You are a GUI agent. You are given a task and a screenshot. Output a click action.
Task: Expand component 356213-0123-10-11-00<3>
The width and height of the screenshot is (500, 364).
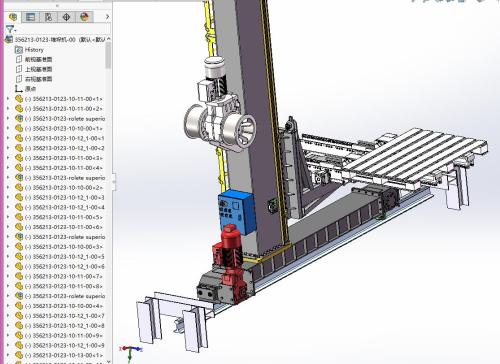[x=8, y=158]
